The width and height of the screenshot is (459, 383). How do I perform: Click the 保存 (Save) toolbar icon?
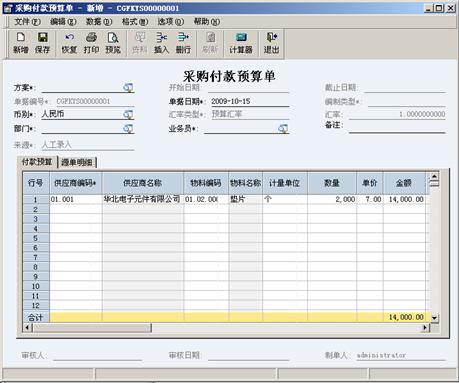click(x=42, y=43)
